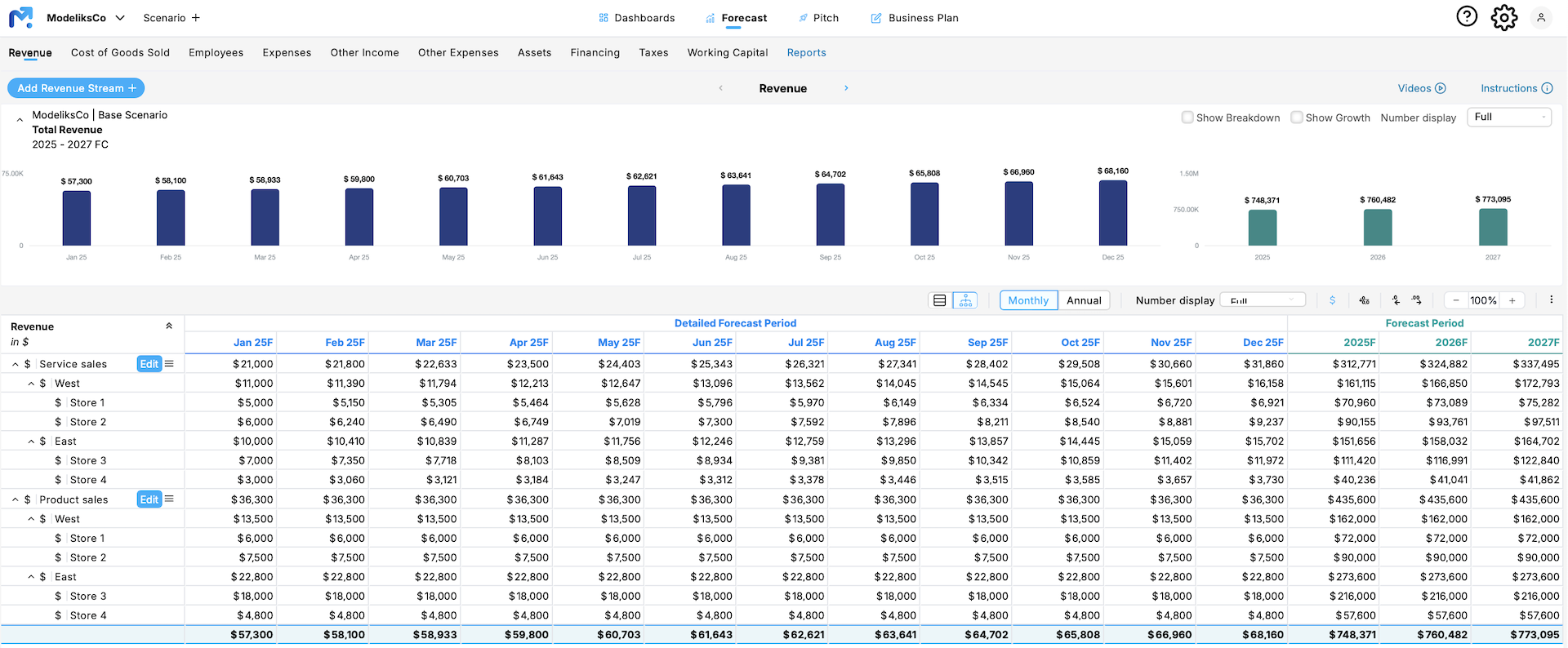Viewport: 1568px width, 648px height.
Task: Click the dollar currency icon in toolbar
Action: point(1332,300)
